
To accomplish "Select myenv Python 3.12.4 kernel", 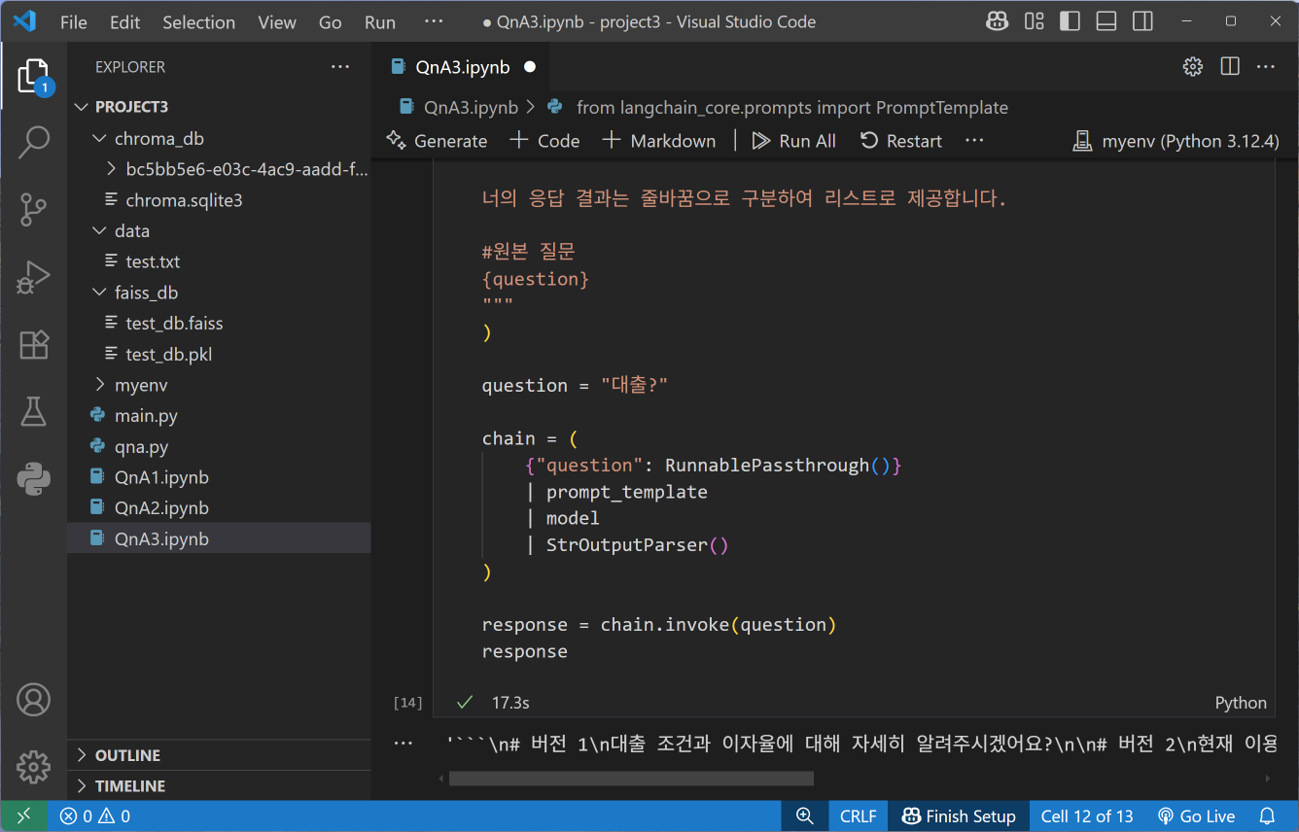I will tap(1176, 141).
